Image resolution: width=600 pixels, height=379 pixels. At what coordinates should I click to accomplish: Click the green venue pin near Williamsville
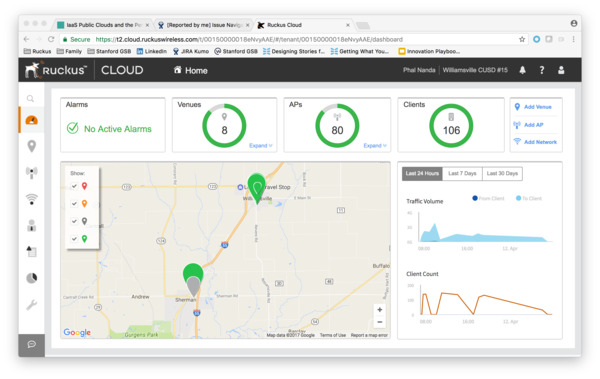pos(257,188)
